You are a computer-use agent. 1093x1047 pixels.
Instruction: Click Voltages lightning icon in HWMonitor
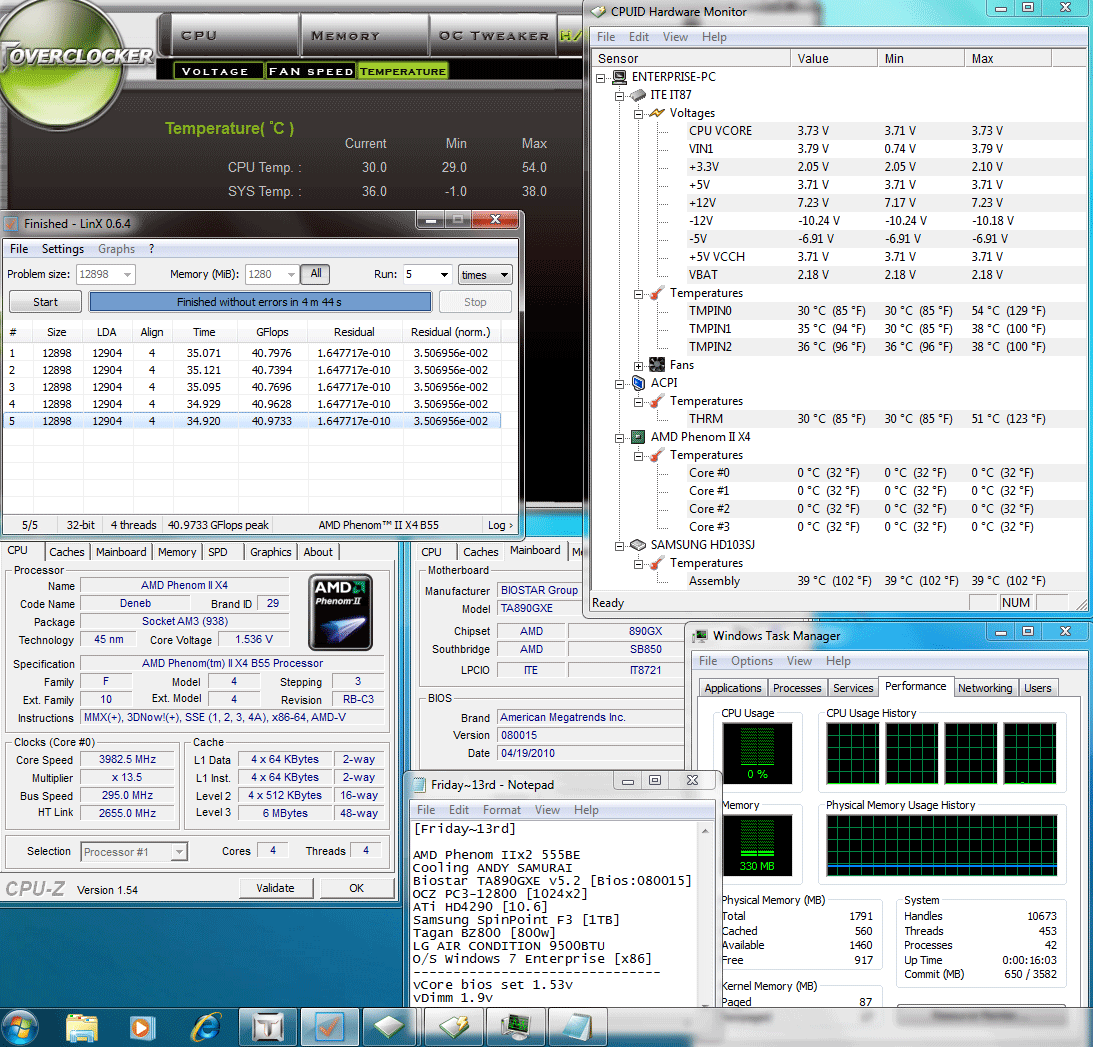click(657, 113)
